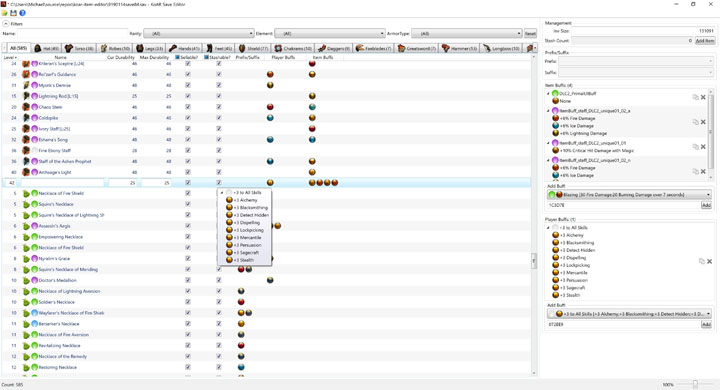Switch to the Torso tab
Image resolution: width=720 pixels, height=390 pixels.
(x=79, y=48)
